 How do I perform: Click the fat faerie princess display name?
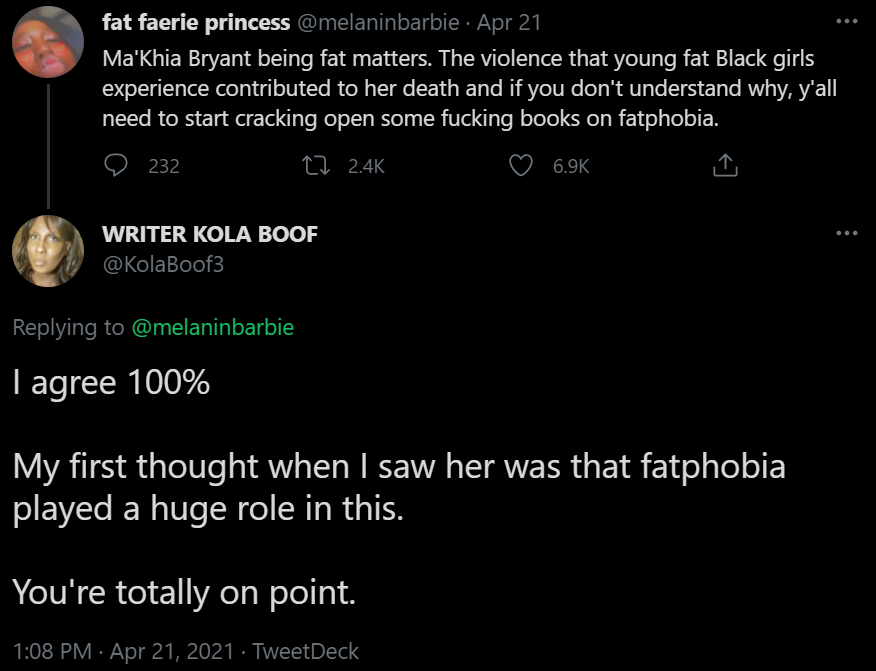196,23
